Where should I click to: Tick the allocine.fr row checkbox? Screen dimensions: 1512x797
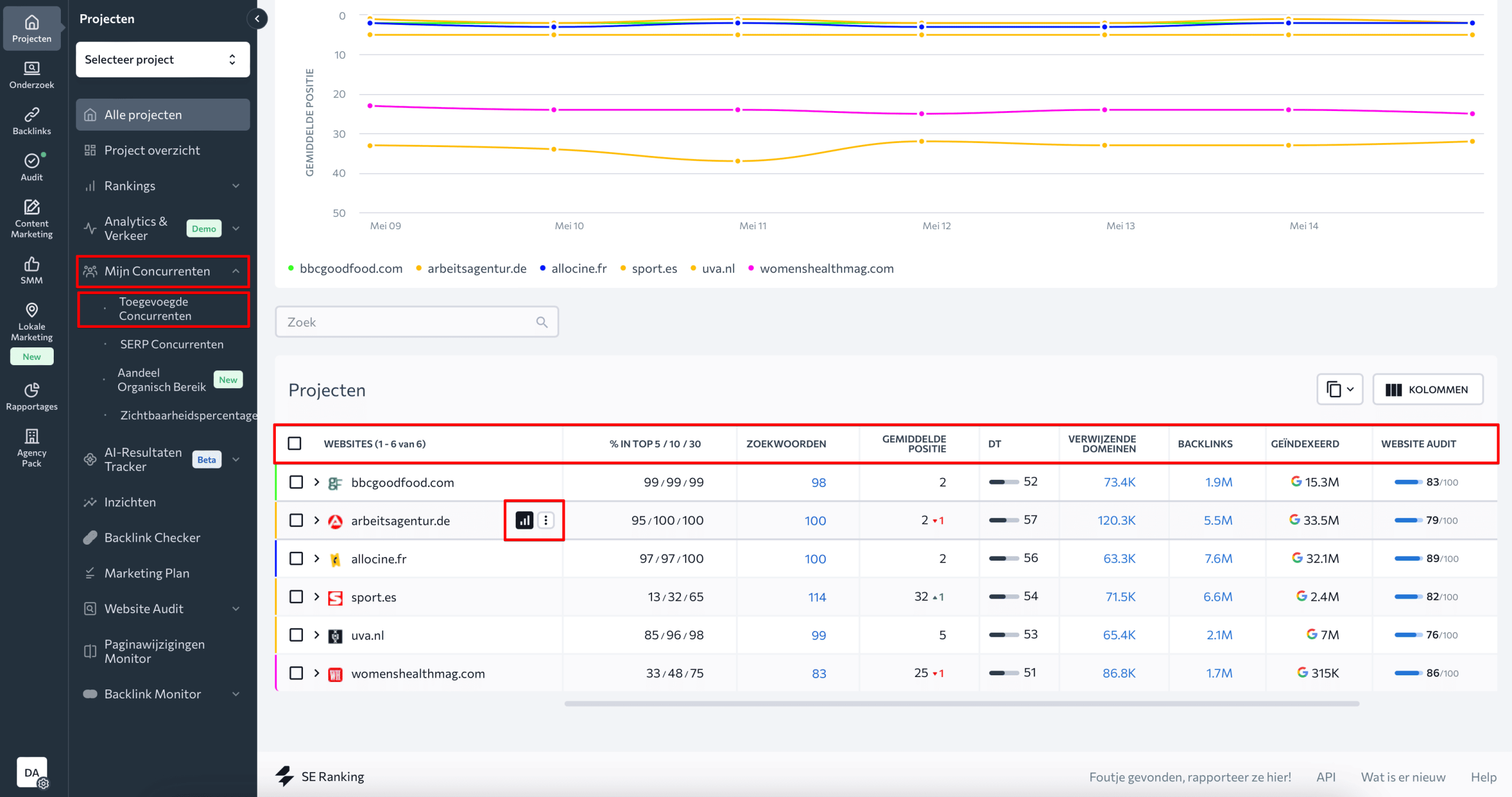point(296,558)
